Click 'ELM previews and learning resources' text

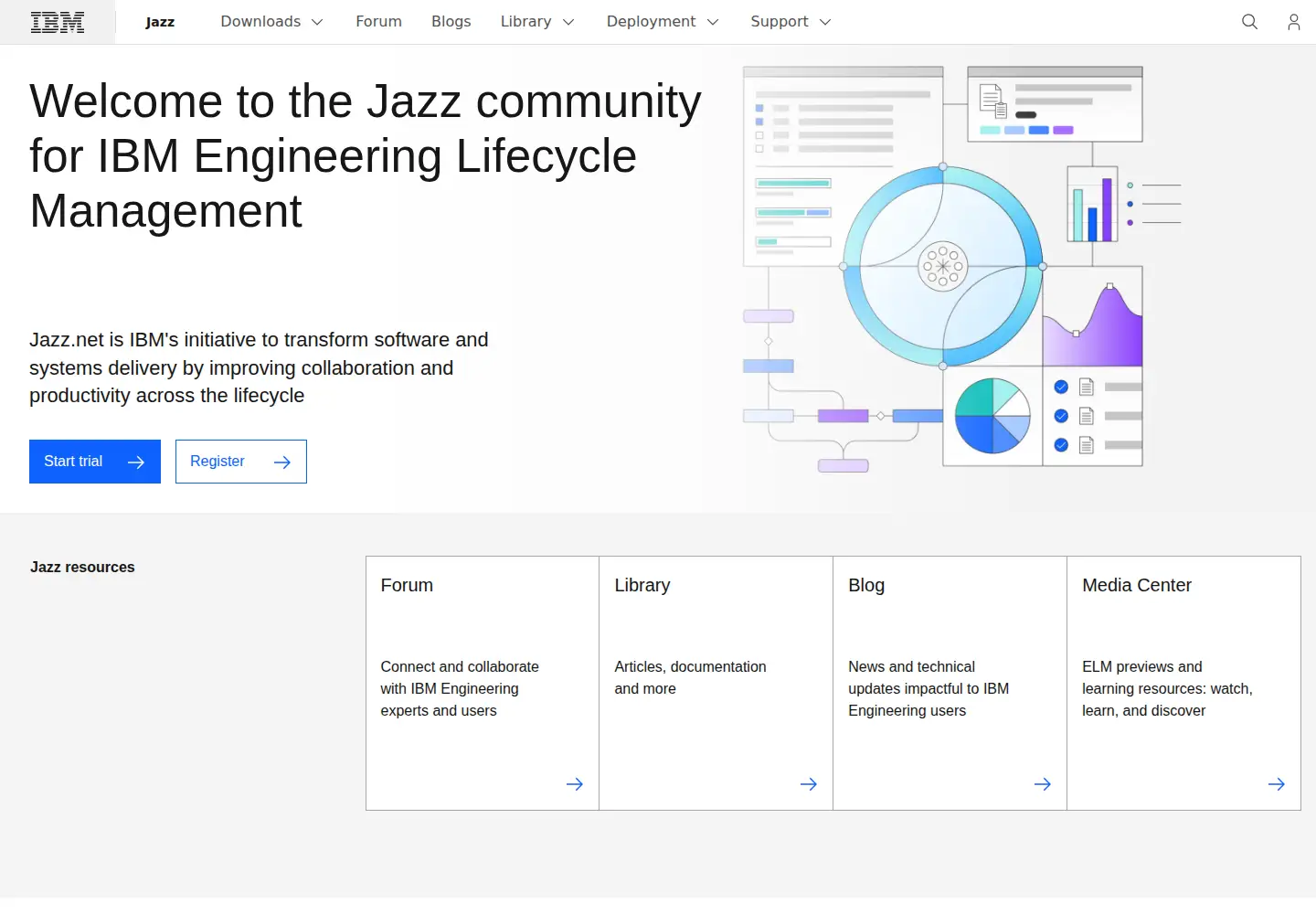coord(1167,688)
